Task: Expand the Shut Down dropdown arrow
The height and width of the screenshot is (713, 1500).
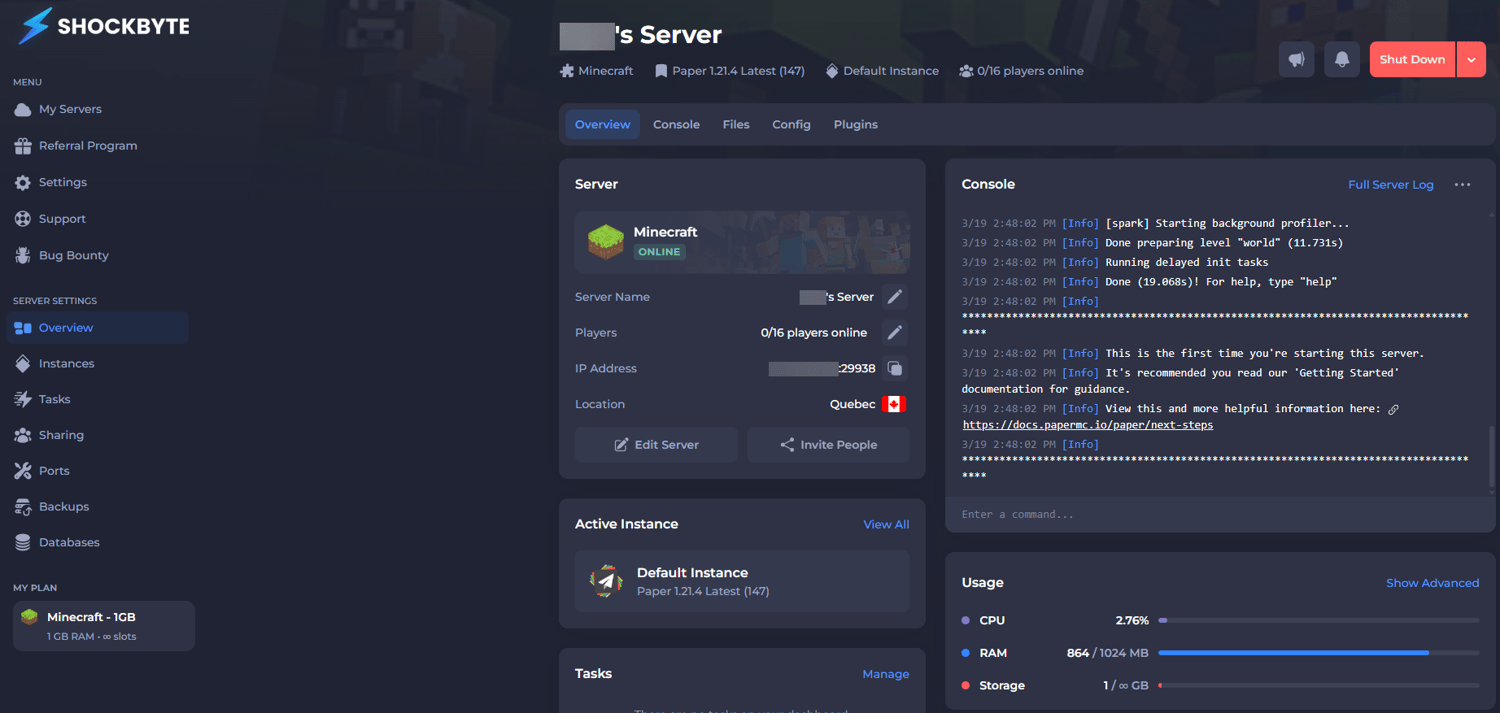Action: tap(1471, 60)
